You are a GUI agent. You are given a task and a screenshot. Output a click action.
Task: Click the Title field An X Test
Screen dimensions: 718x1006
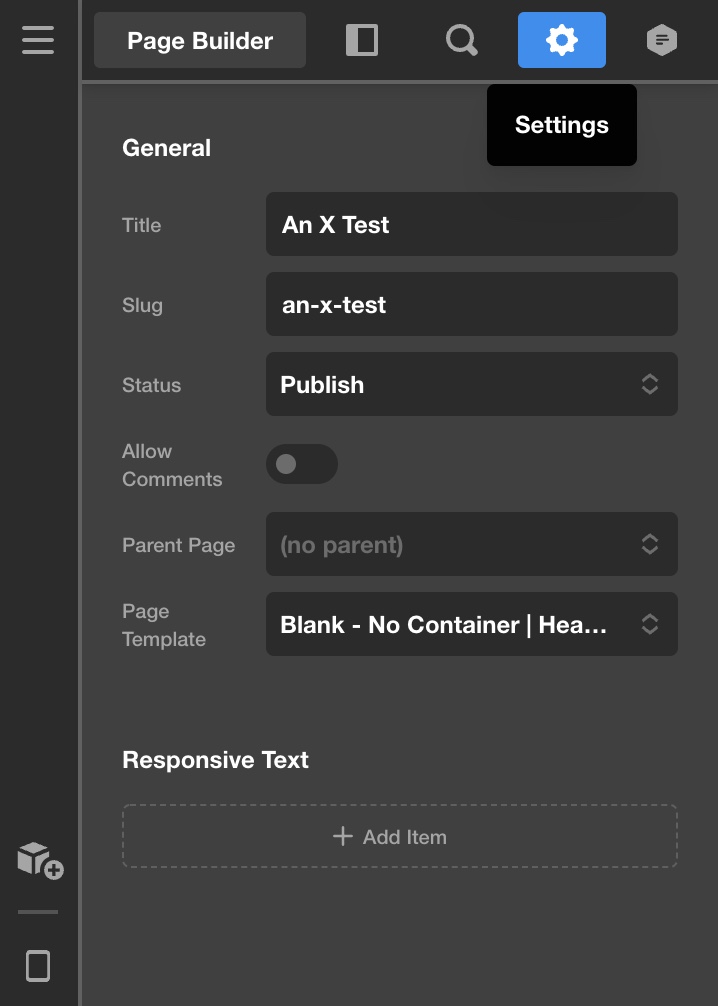(472, 224)
